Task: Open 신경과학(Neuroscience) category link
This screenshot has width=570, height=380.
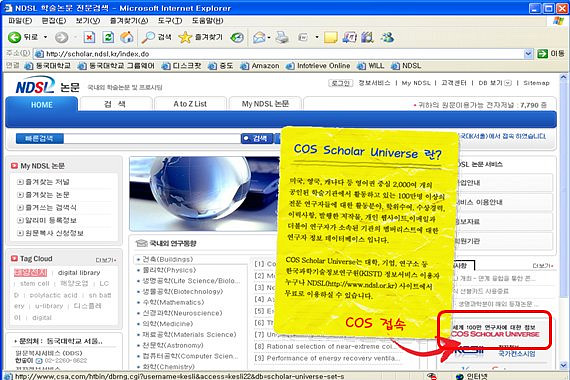Action: click(x=182, y=313)
